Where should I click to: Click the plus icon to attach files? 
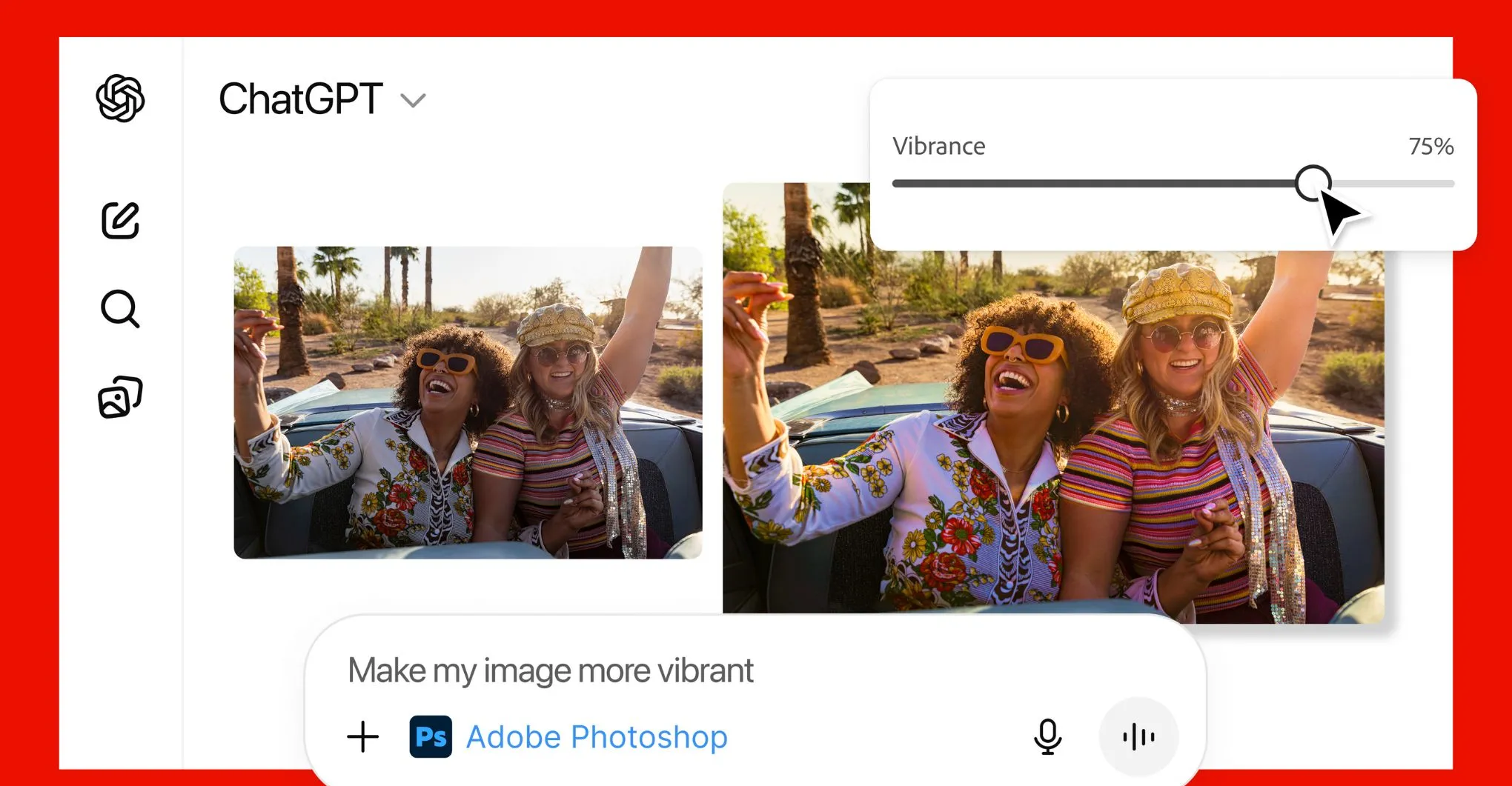pyautogui.click(x=362, y=736)
